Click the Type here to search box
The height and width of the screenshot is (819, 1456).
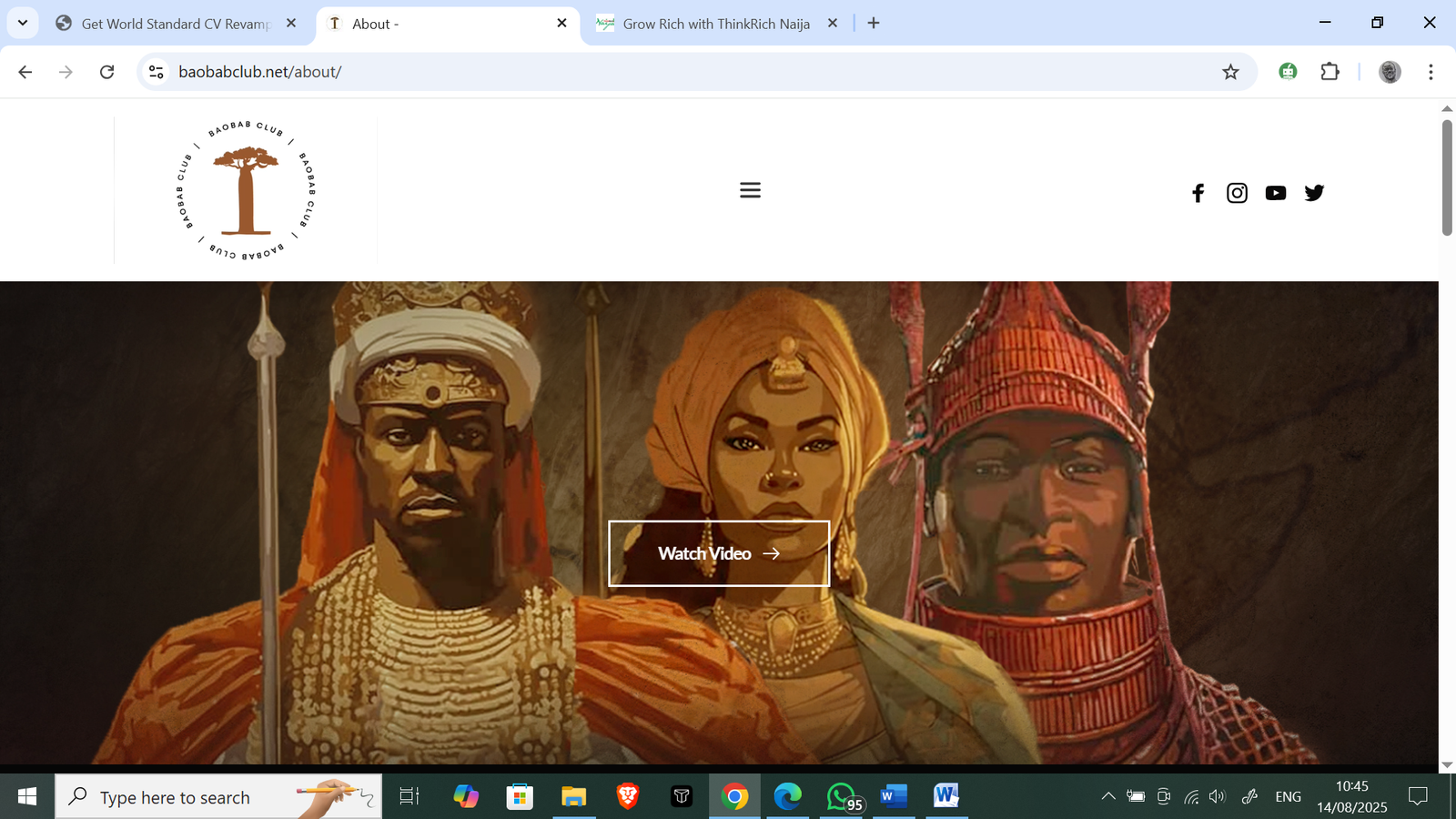pyautogui.click(x=218, y=797)
